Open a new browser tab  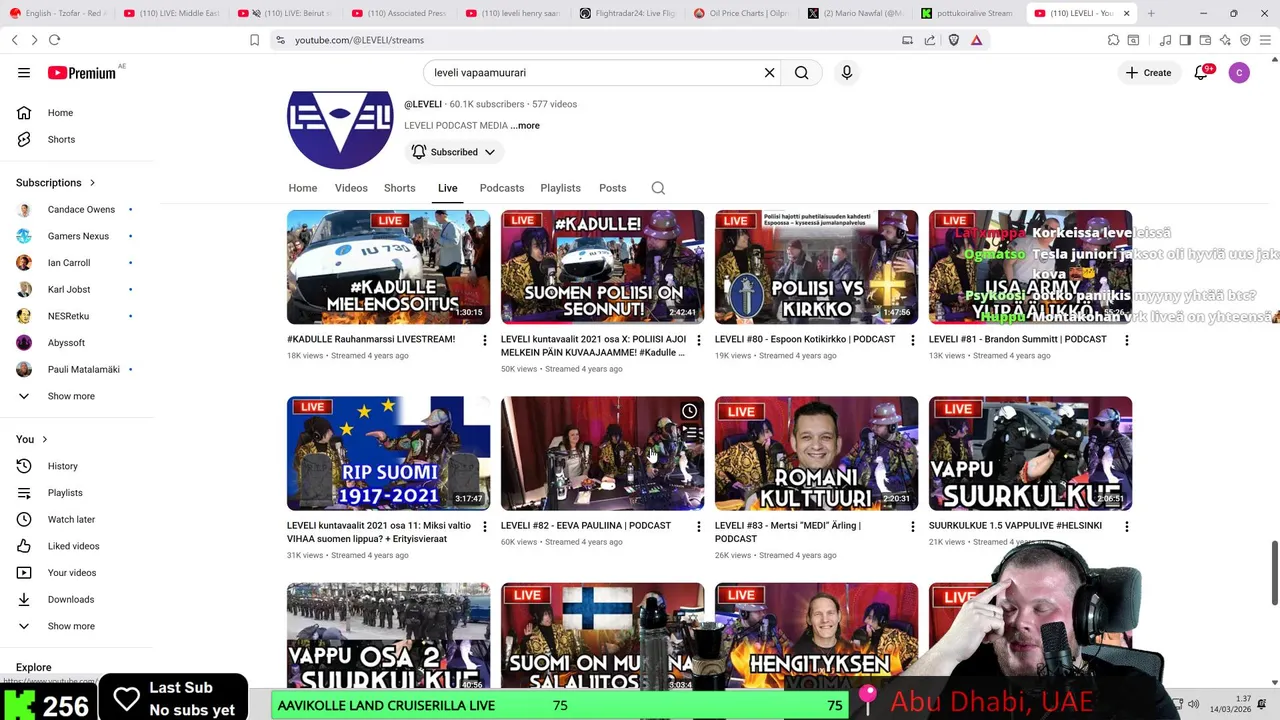coord(1151,13)
